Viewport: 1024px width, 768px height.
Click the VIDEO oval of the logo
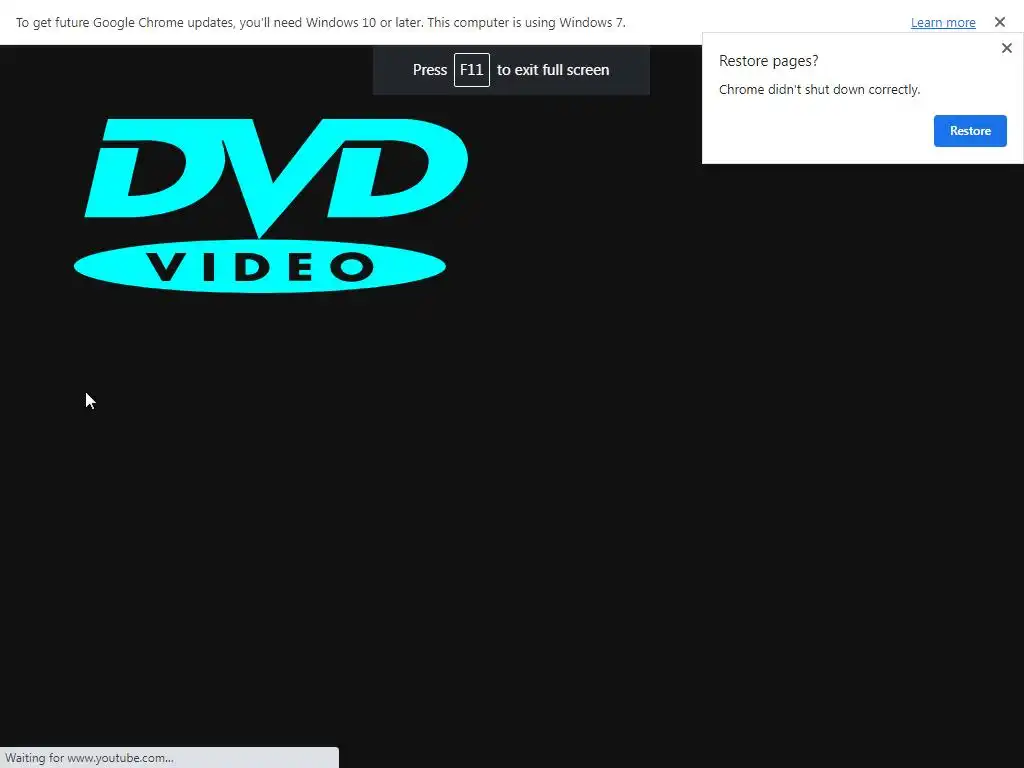click(259, 266)
